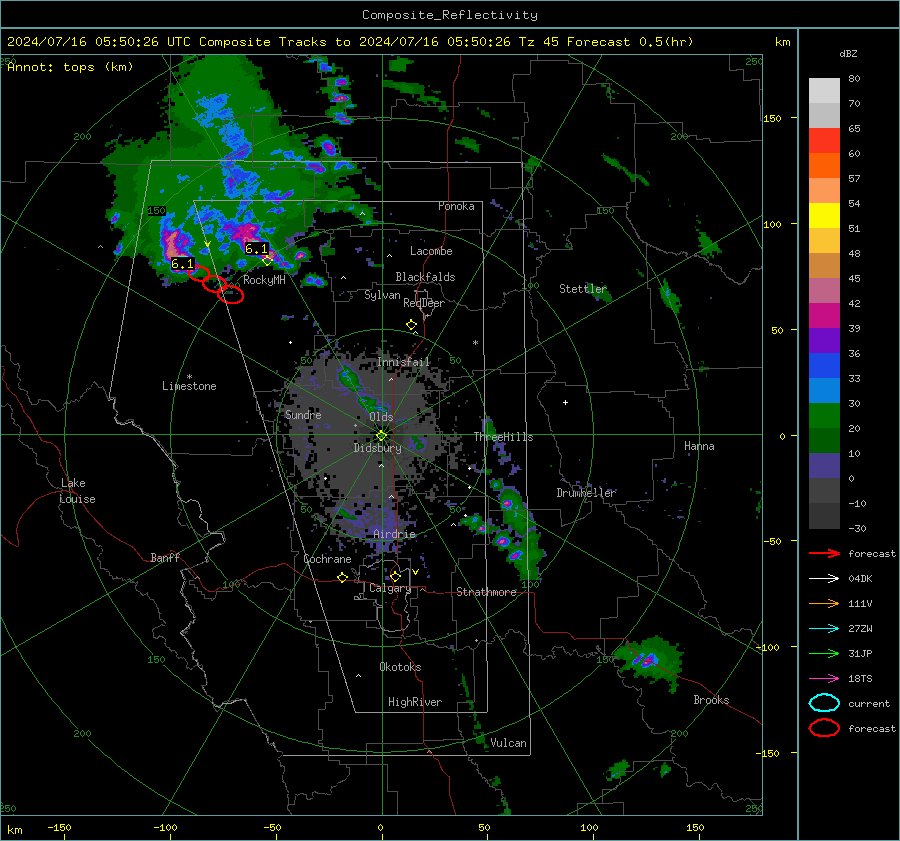
Task: Click the yellow radar site diamond near Didsbury
Action: (382, 436)
